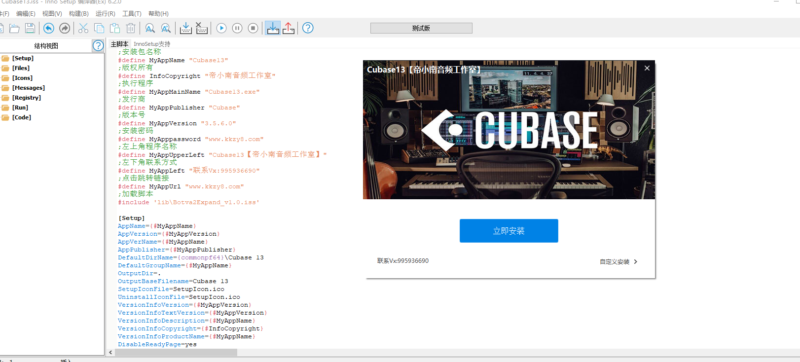This screenshot has height=362, width=800.
Task: Open the 运行(R) menu
Action: coord(105,14)
